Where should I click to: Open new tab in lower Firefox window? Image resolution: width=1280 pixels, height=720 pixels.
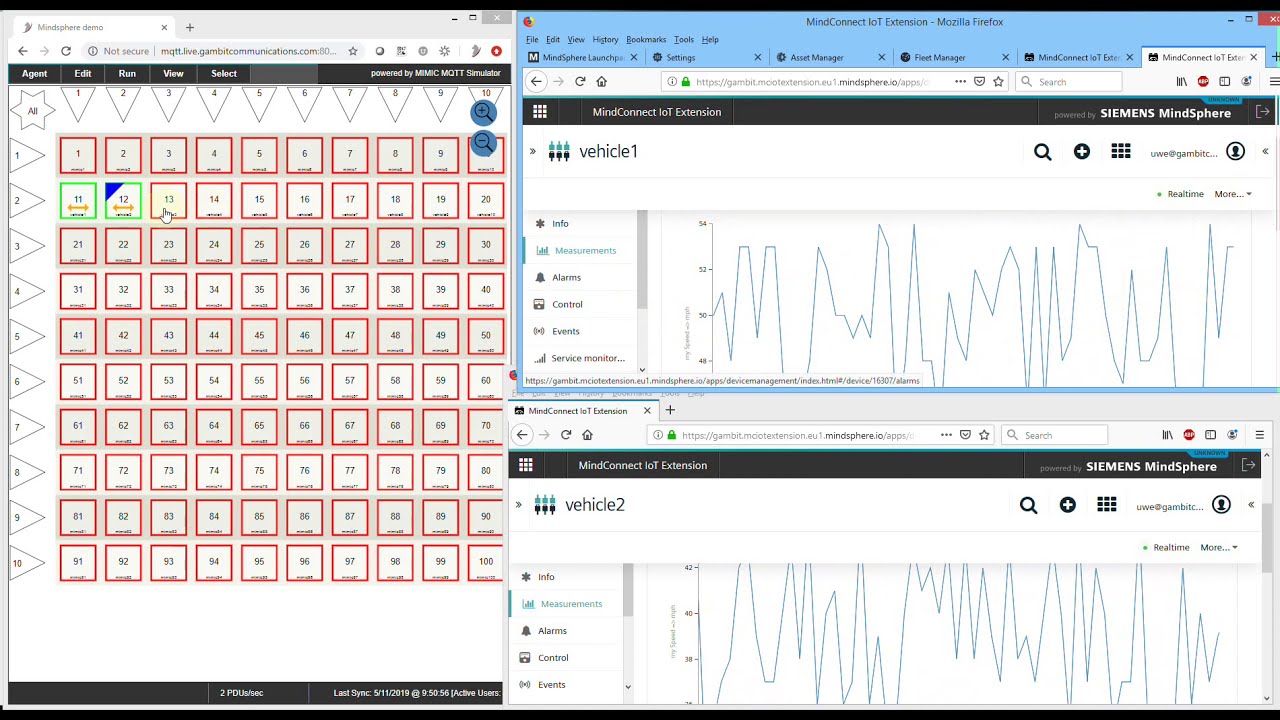[670, 411]
